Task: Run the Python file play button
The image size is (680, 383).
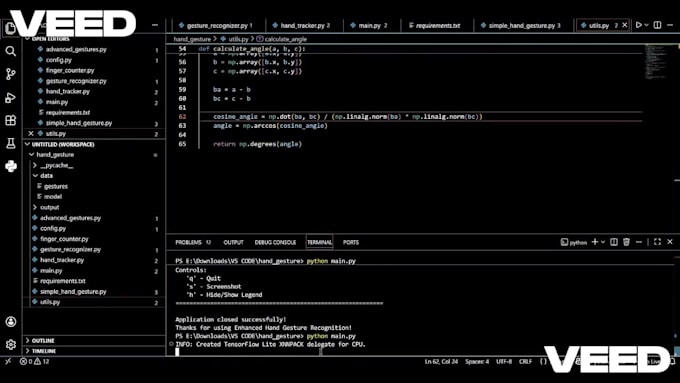Action: click(x=638, y=25)
